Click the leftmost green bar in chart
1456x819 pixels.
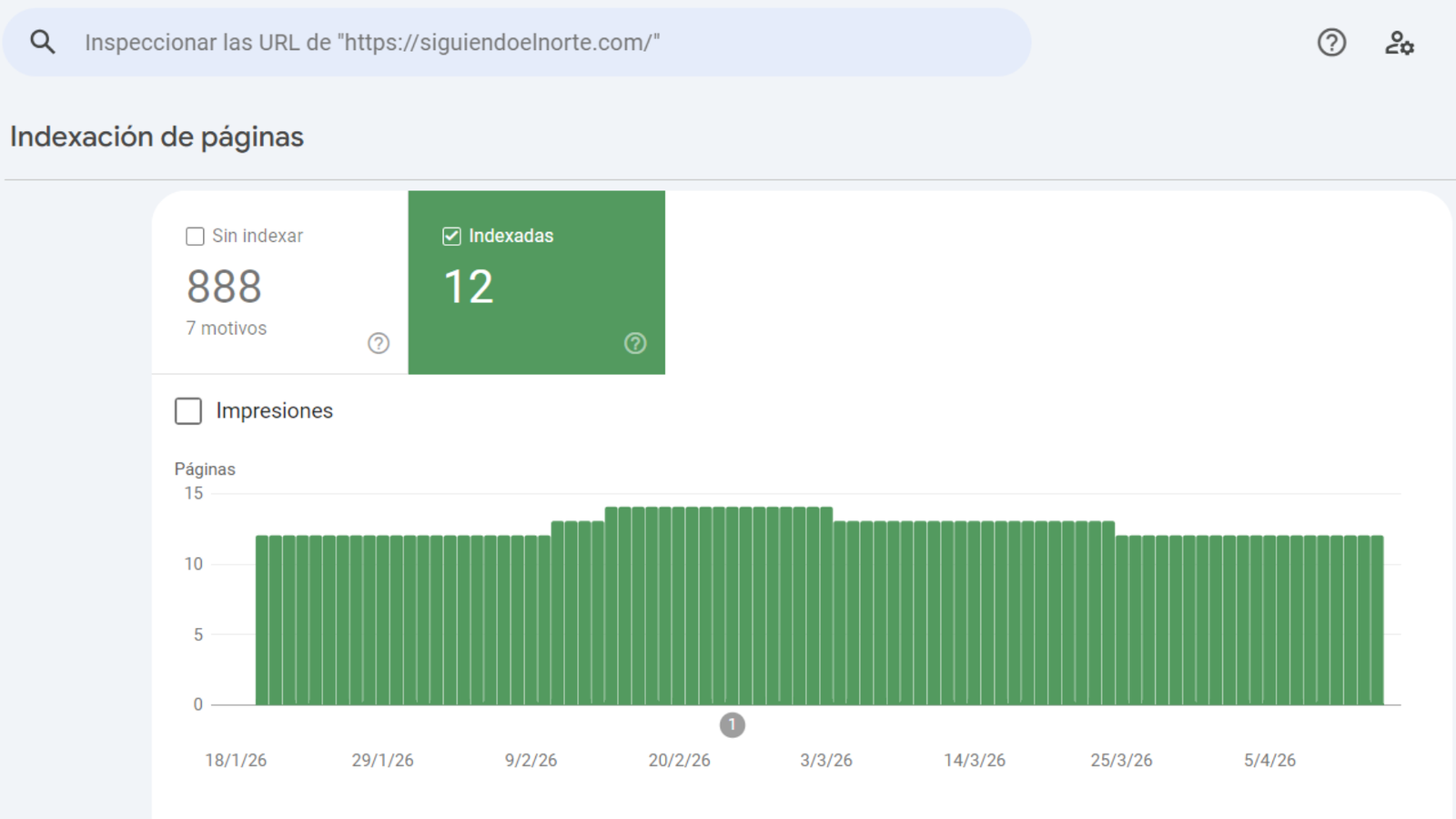pyautogui.click(x=262, y=621)
